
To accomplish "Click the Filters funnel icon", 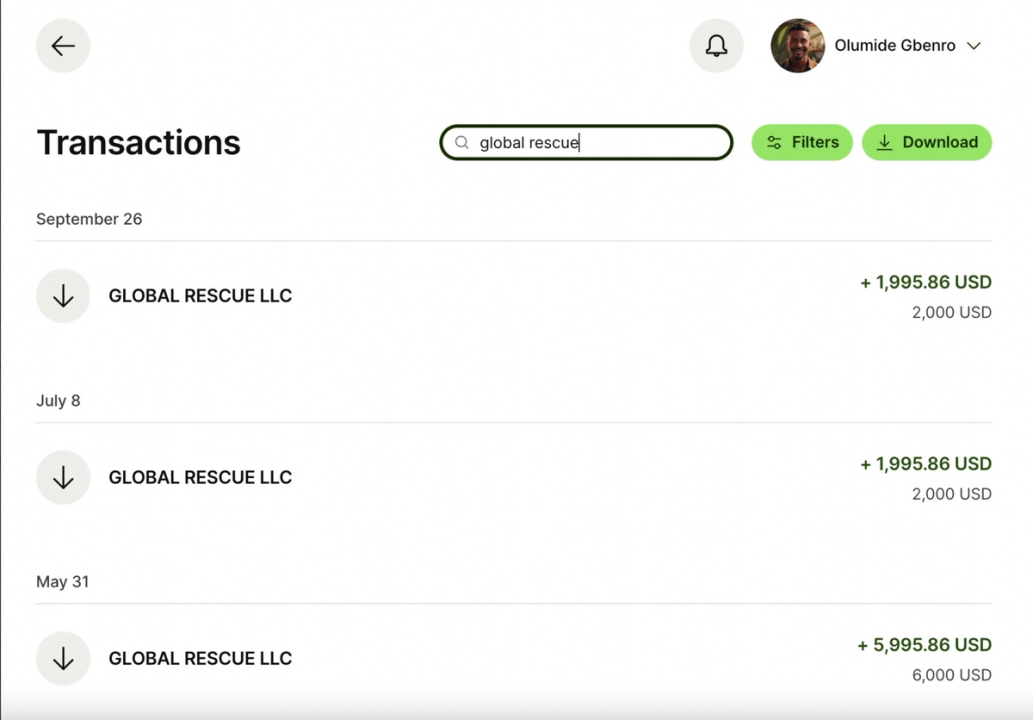I will pyautogui.click(x=774, y=142).
